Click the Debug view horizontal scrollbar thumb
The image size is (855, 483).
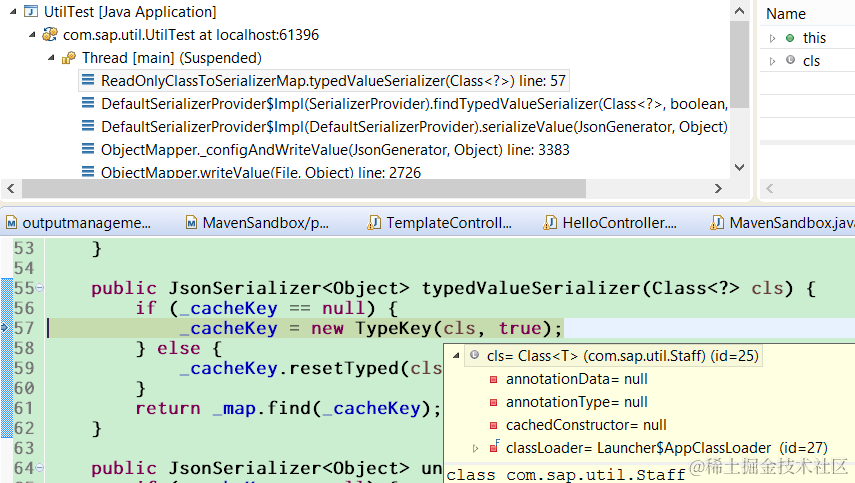304,189
